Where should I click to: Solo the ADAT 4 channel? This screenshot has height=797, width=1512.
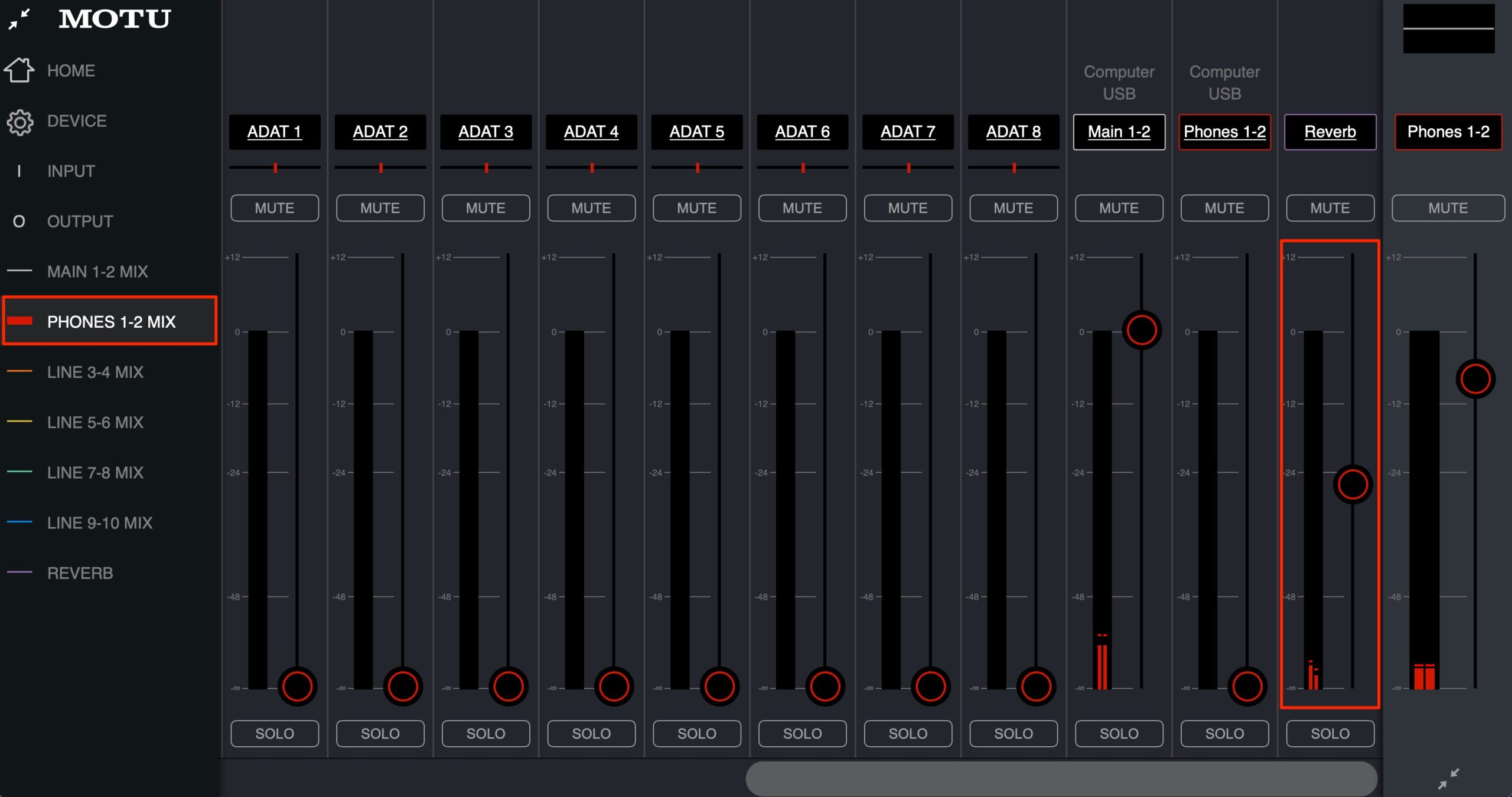tap(591, 733)
